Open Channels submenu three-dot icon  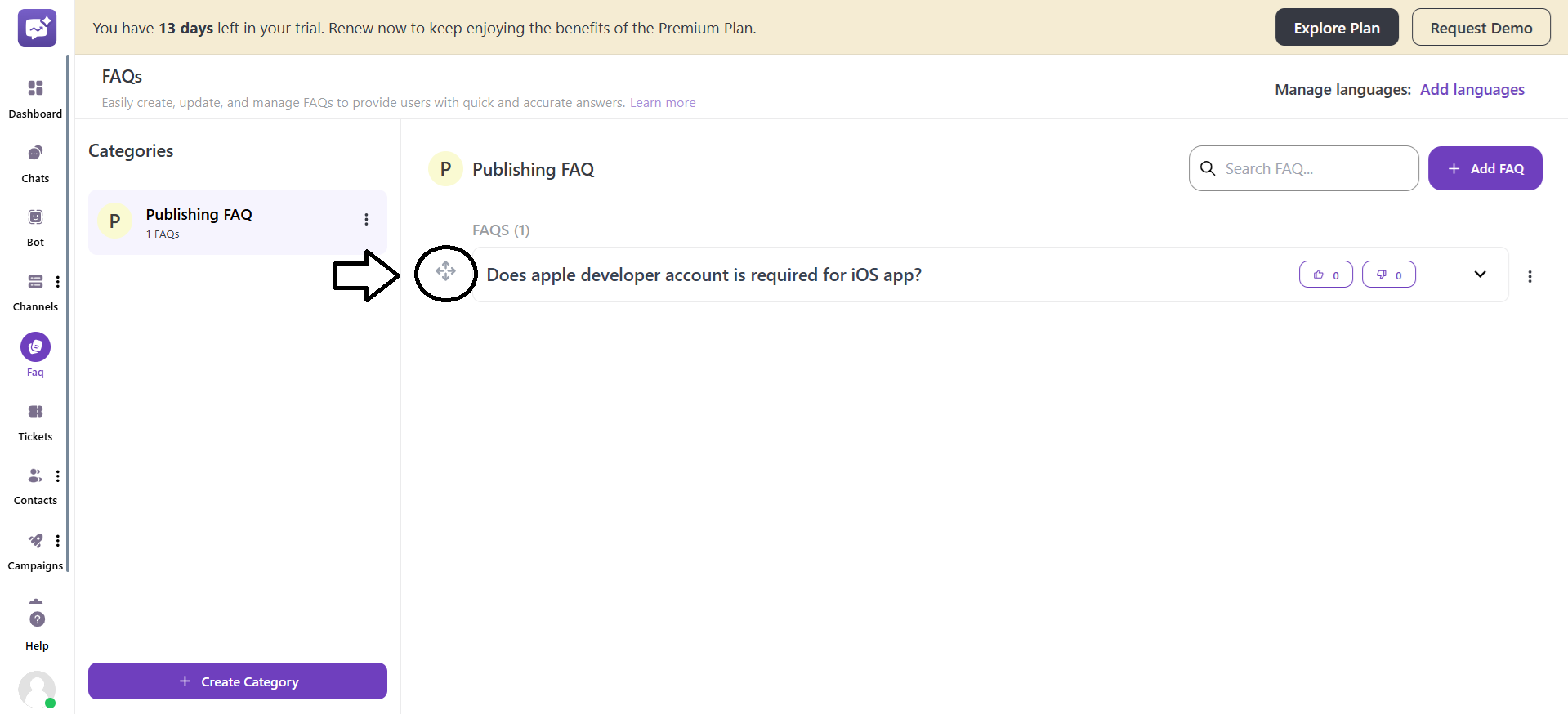coord(57,282)
